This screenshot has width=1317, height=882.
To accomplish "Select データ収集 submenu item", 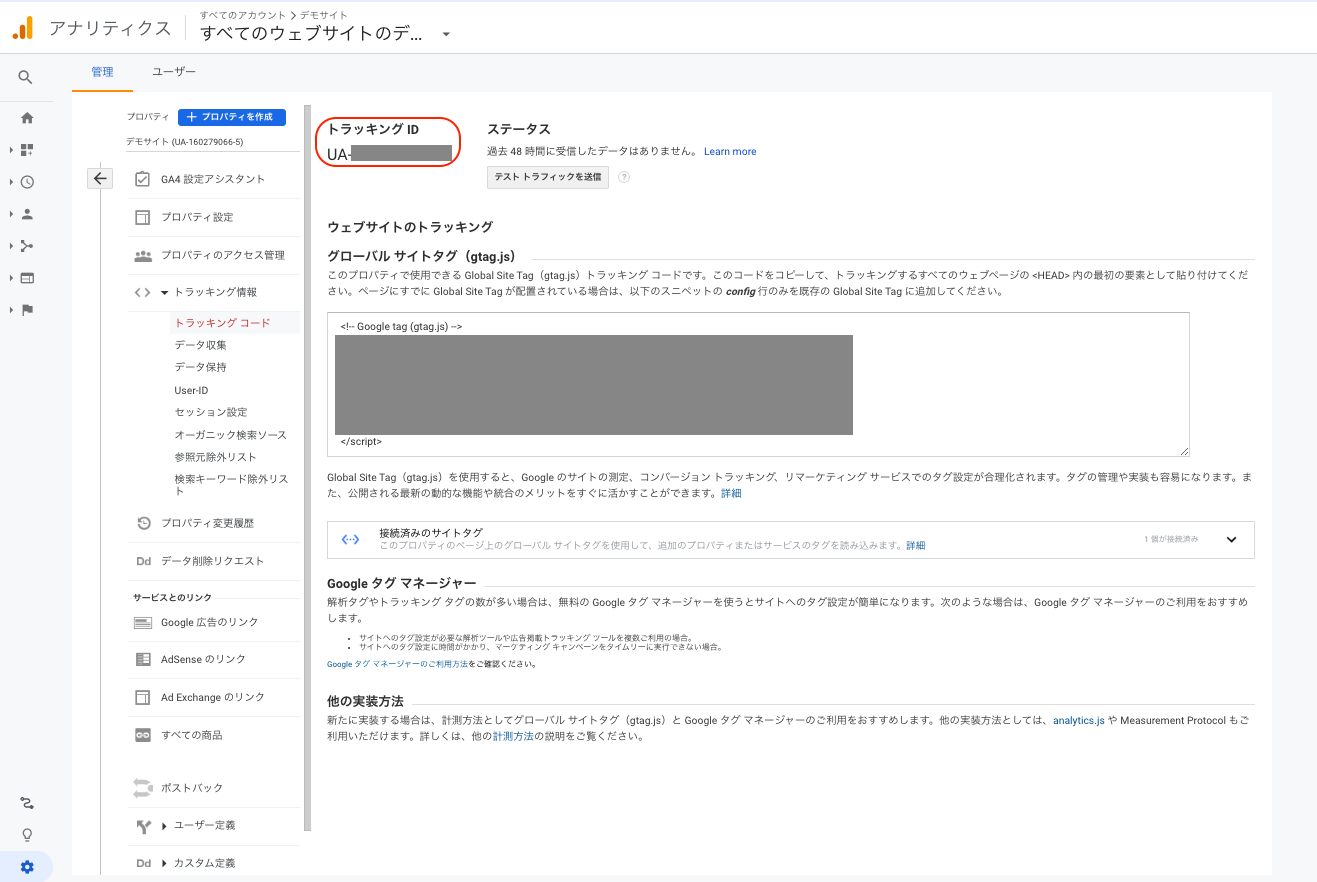I will click(x=200, y=345).
